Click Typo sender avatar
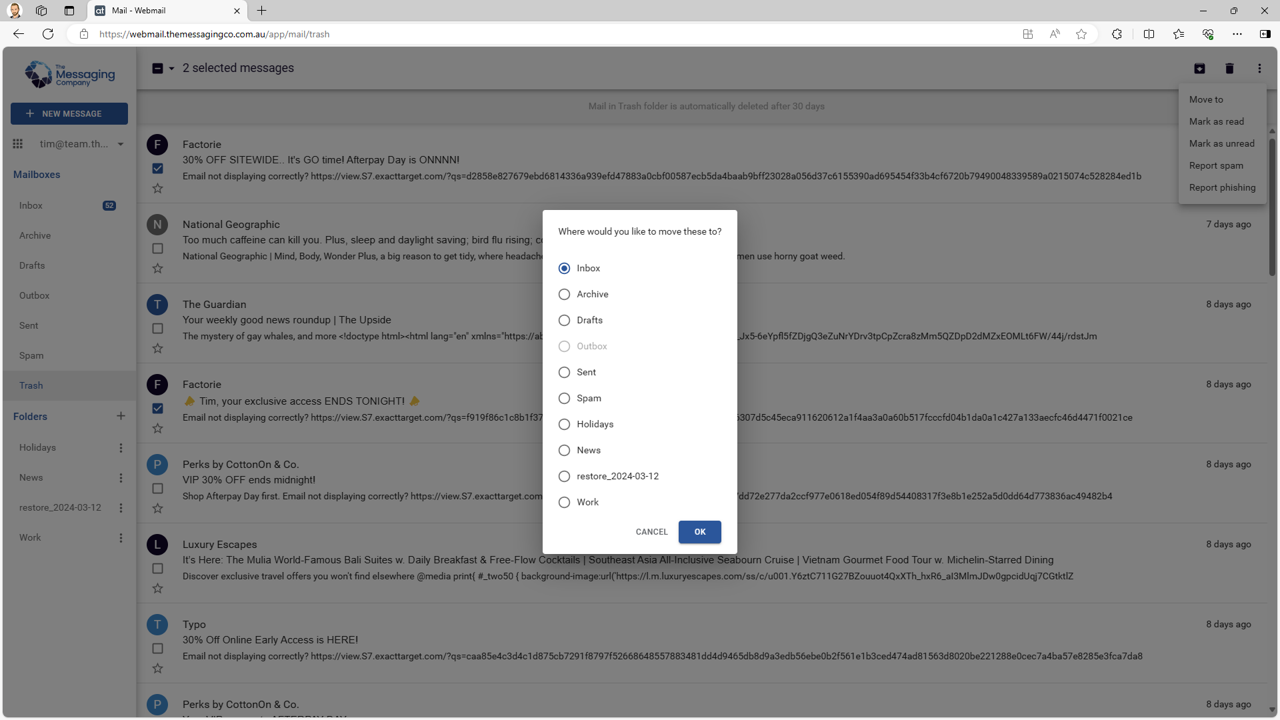Image resolution: width=1280 pixels, height=720 pixels. point(157,624)
